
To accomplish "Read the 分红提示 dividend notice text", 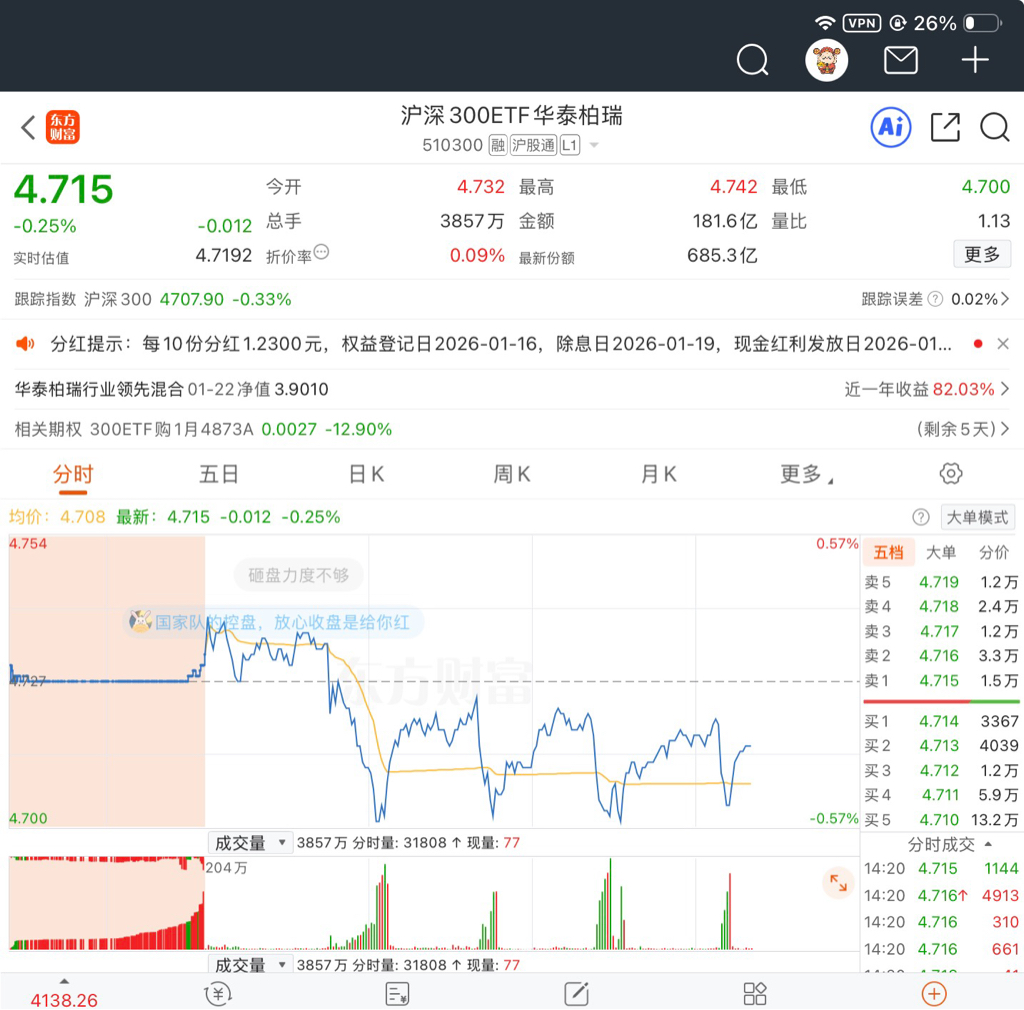I will (501, 343).
